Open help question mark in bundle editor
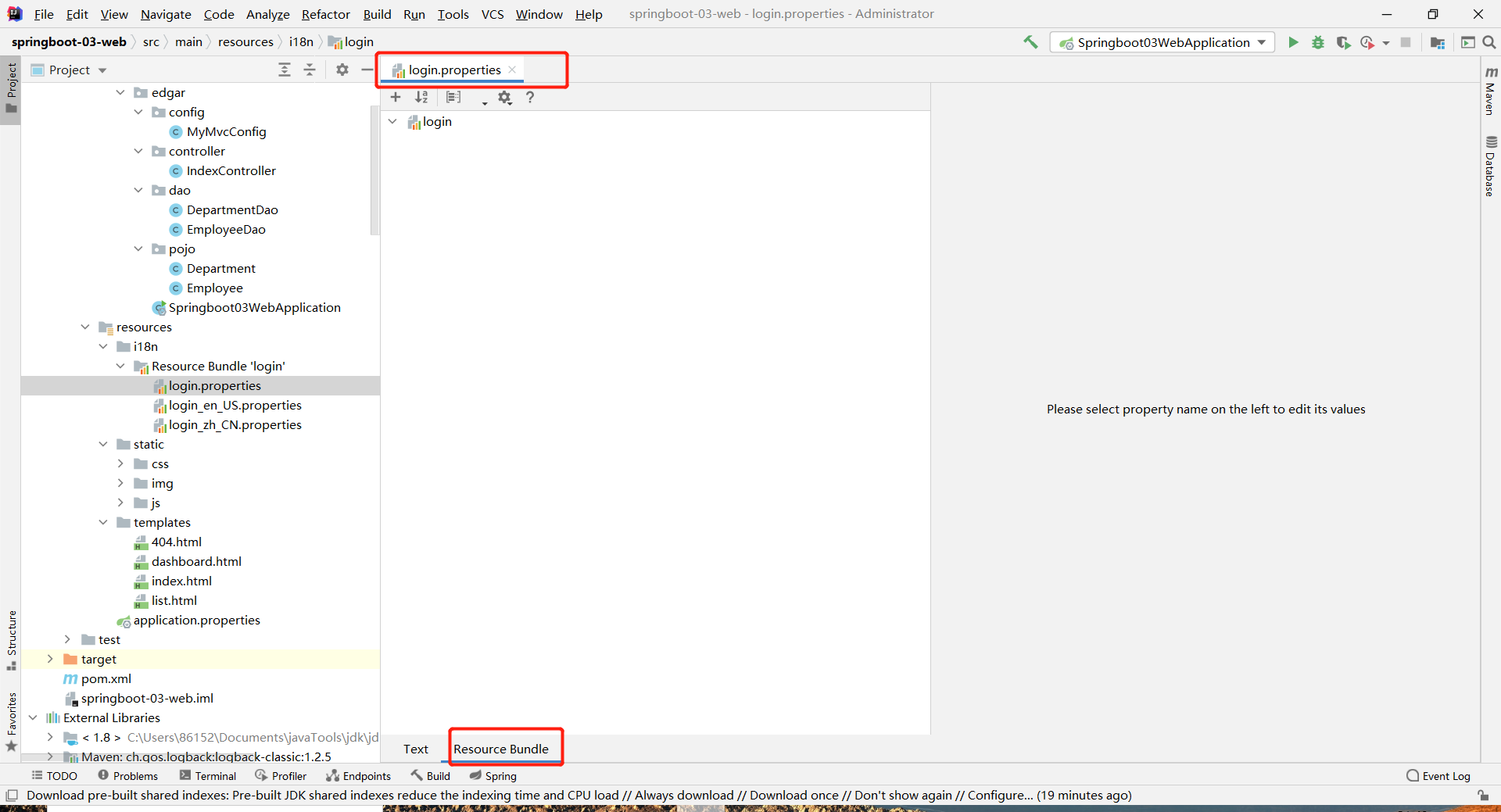 point(530,98)
